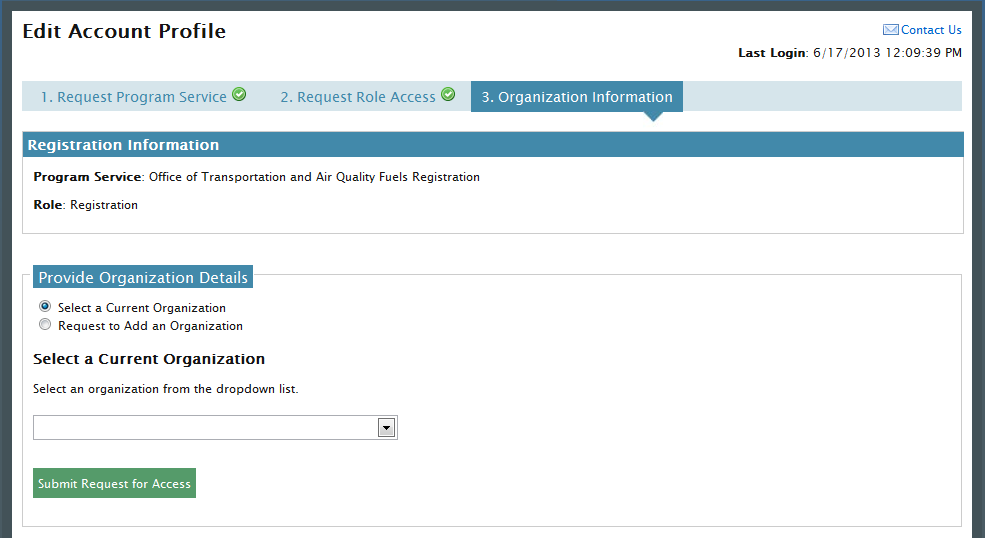The height and width of the screenshot is (538, 985).
Task: Expand the organization list with the dropdown arrow
Action: [386, 428]
